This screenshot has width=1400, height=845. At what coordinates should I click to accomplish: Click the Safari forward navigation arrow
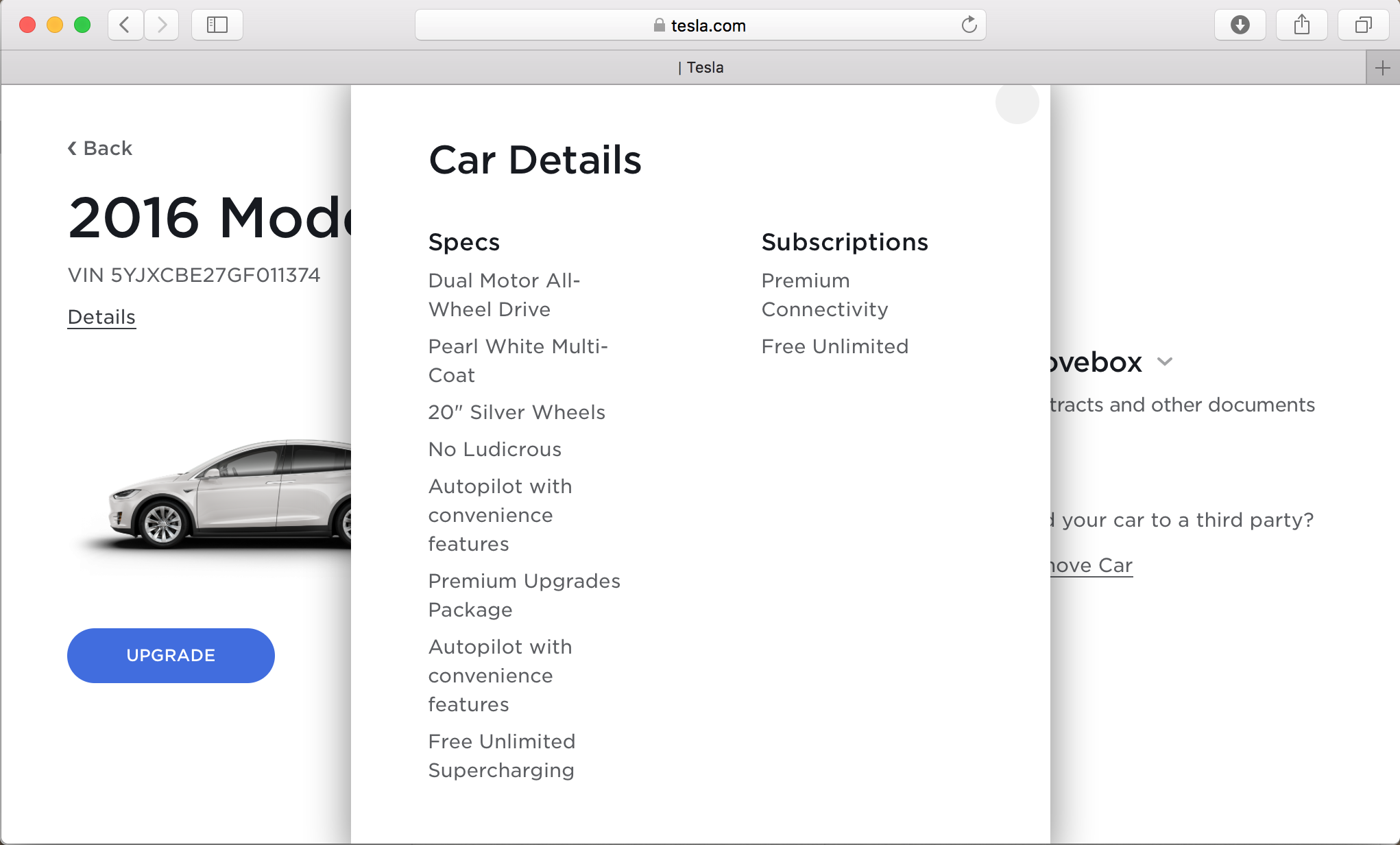click(x=162, y=25)
